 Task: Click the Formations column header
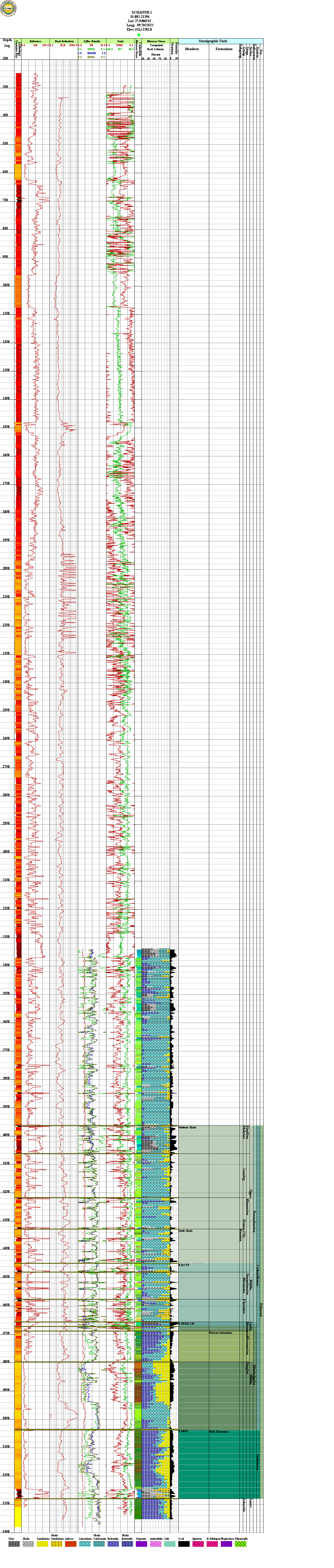[x=224, y=49]
